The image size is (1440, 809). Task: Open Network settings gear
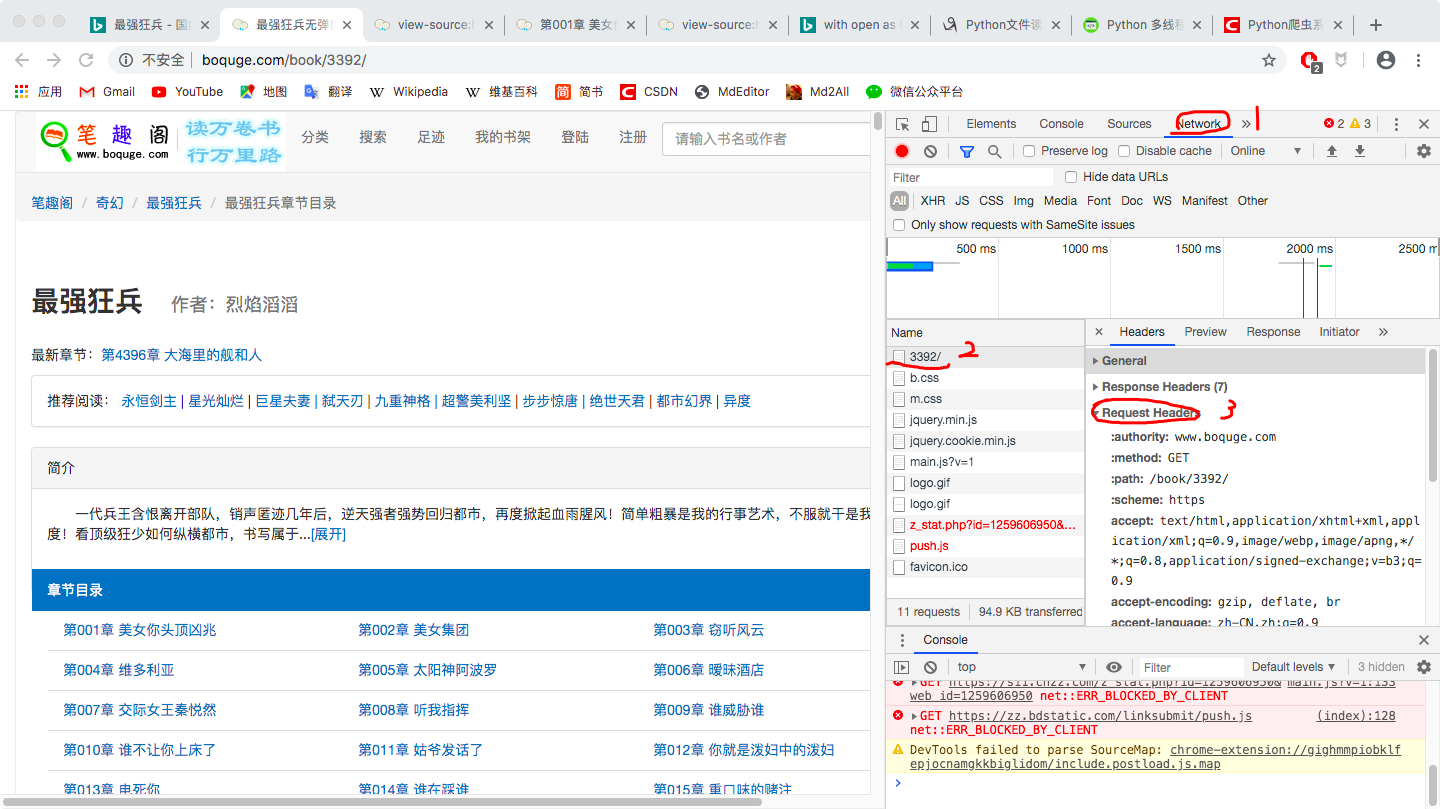pyautogui.click(x=1424, y=151)
